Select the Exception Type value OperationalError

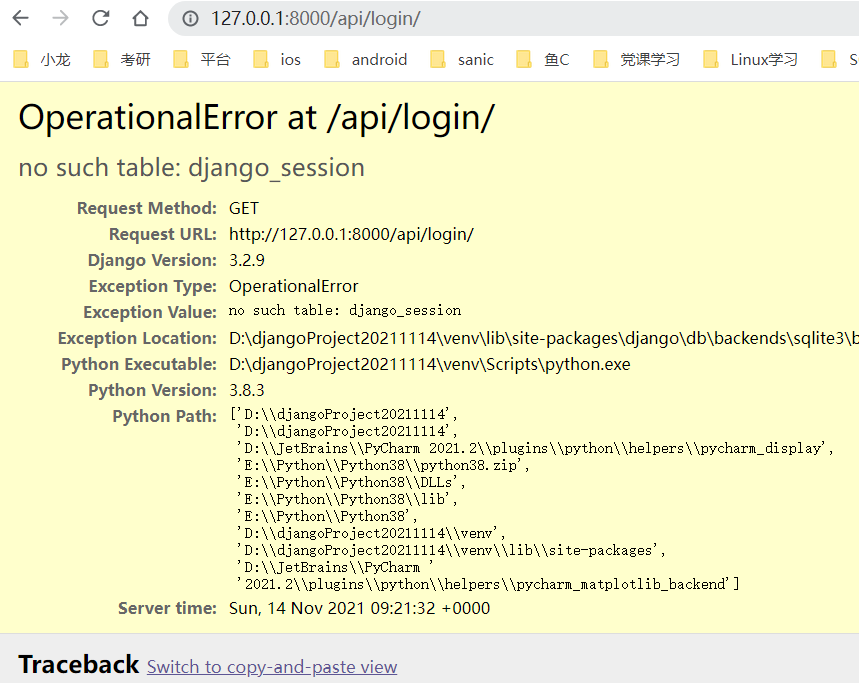(294, 286)
